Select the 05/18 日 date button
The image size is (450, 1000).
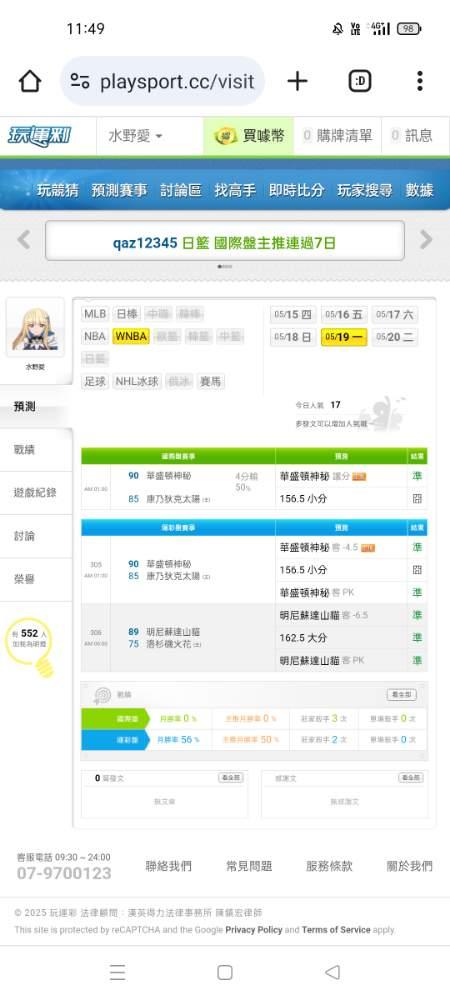(293, 337)
